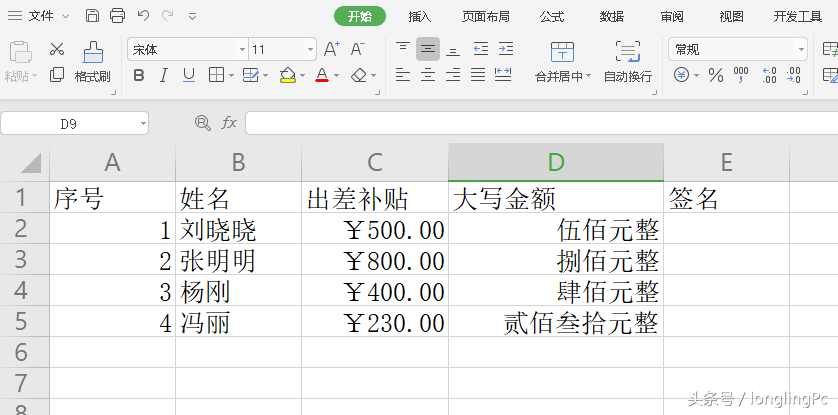
Task: Apply distributed alignment
Action: pos(503,75)
